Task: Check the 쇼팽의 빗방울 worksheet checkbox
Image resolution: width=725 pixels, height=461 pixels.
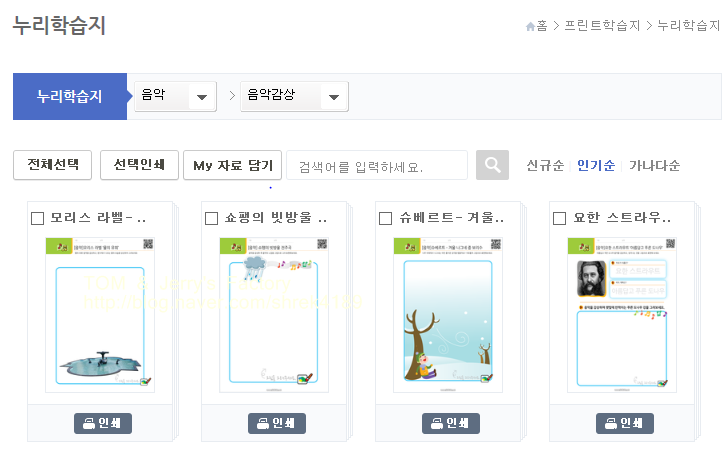Action: tap(211, 218)
